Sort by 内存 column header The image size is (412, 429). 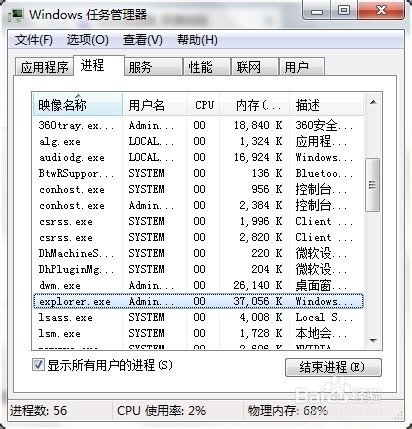[254, 105]
